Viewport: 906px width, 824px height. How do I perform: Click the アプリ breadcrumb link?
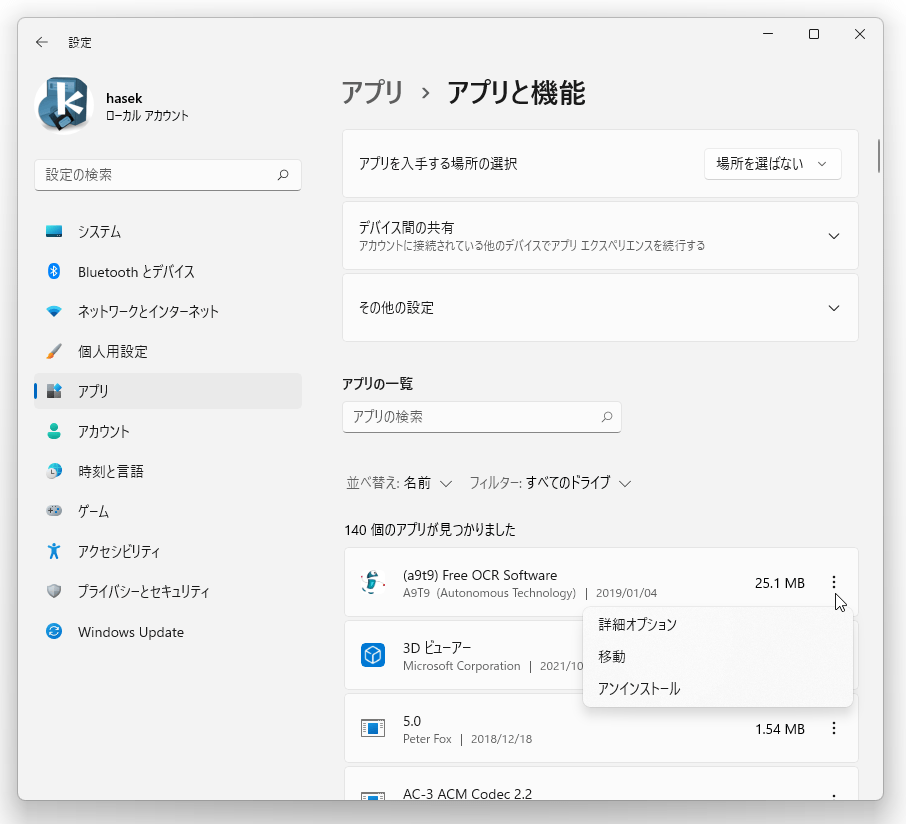372,92
